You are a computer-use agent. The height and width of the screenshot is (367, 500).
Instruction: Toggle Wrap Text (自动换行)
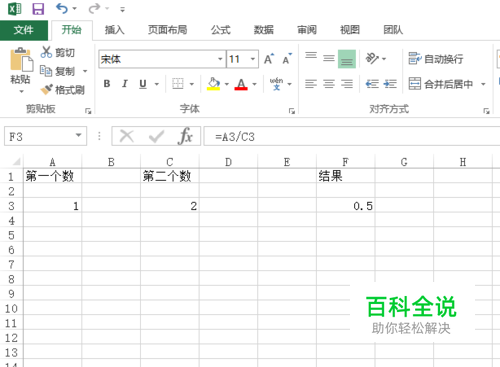tap(436, 59)
